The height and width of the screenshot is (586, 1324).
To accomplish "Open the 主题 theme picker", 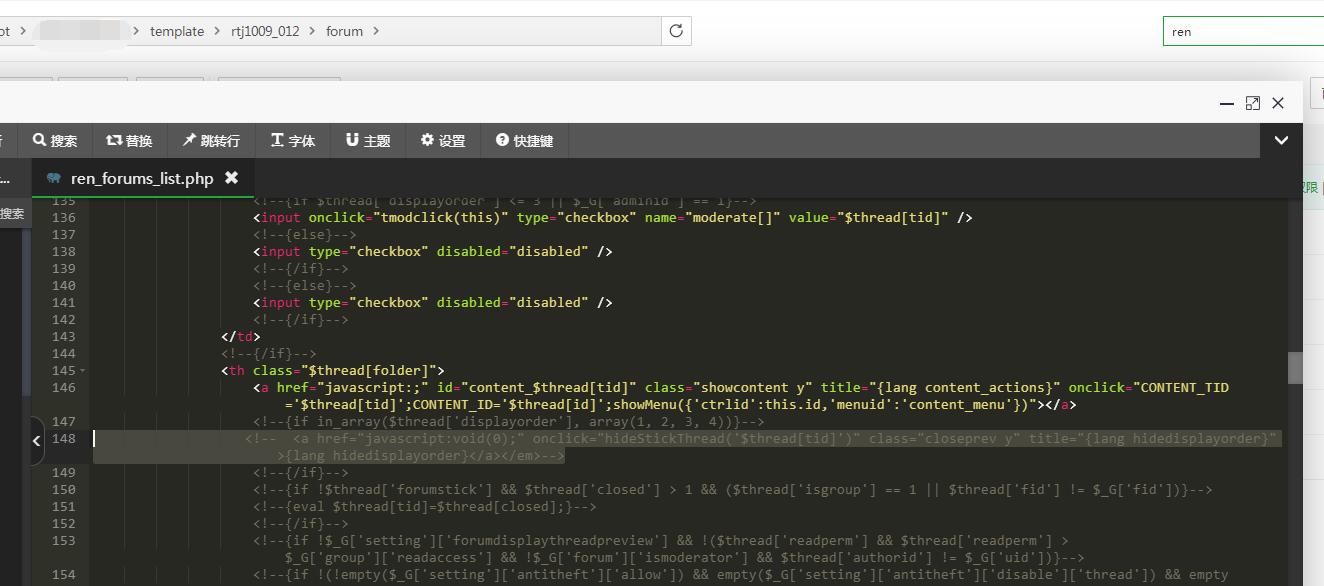I will click(x=368, y=141).
